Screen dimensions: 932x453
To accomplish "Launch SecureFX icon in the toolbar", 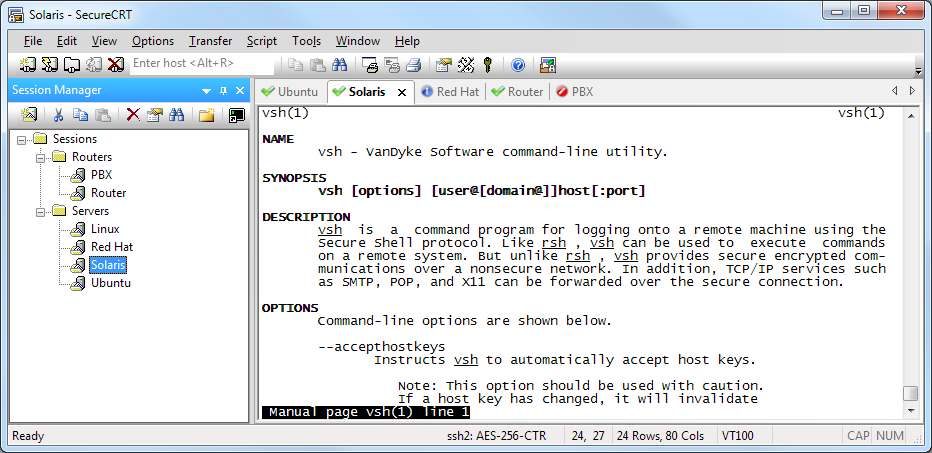I will coord(547,64).
